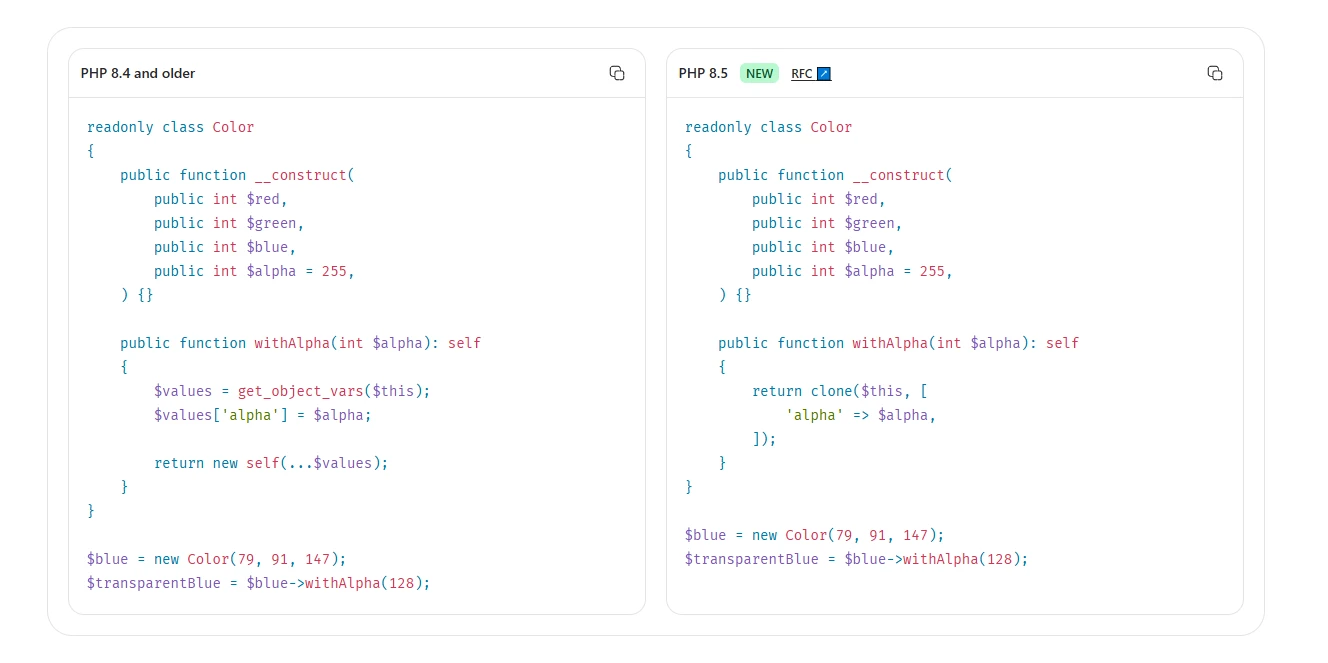Click the external link arrow beside RFC
The width and height of the screenshot is (1328, 663).
pos(824,74)
